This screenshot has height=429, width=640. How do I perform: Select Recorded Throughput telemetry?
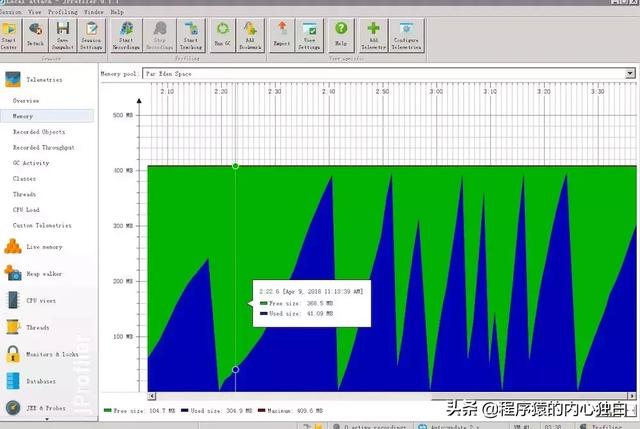pyautogui.click(x=44, y=147)
